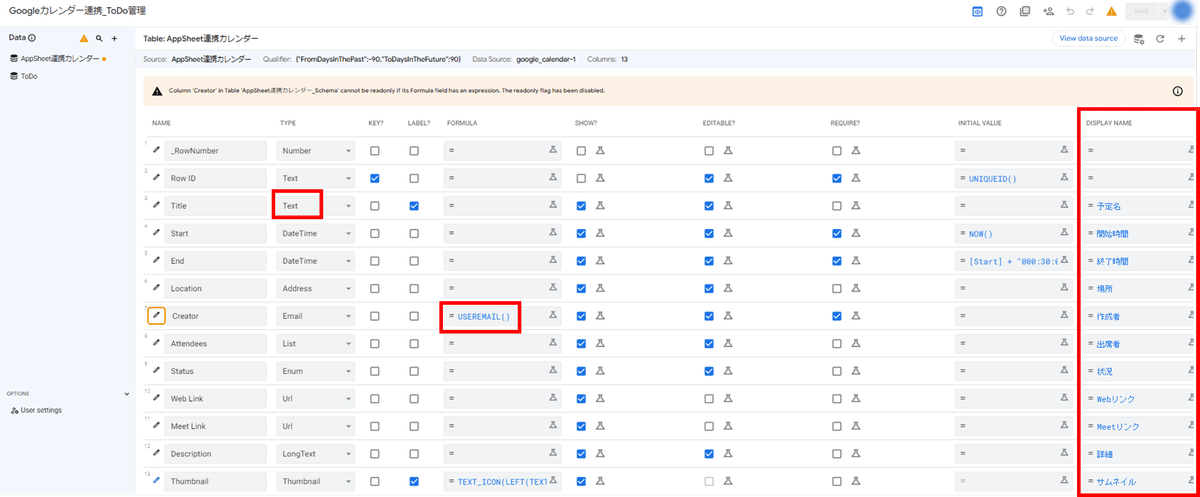Toggle the Require checkbox for End
Screen dimensions: 1200x497
(x=837, y=260)
